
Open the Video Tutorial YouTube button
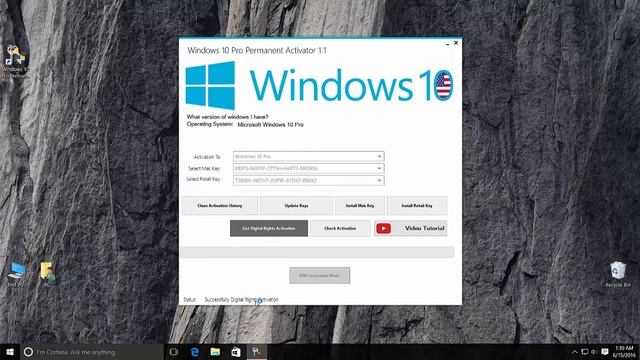[411, 229]
